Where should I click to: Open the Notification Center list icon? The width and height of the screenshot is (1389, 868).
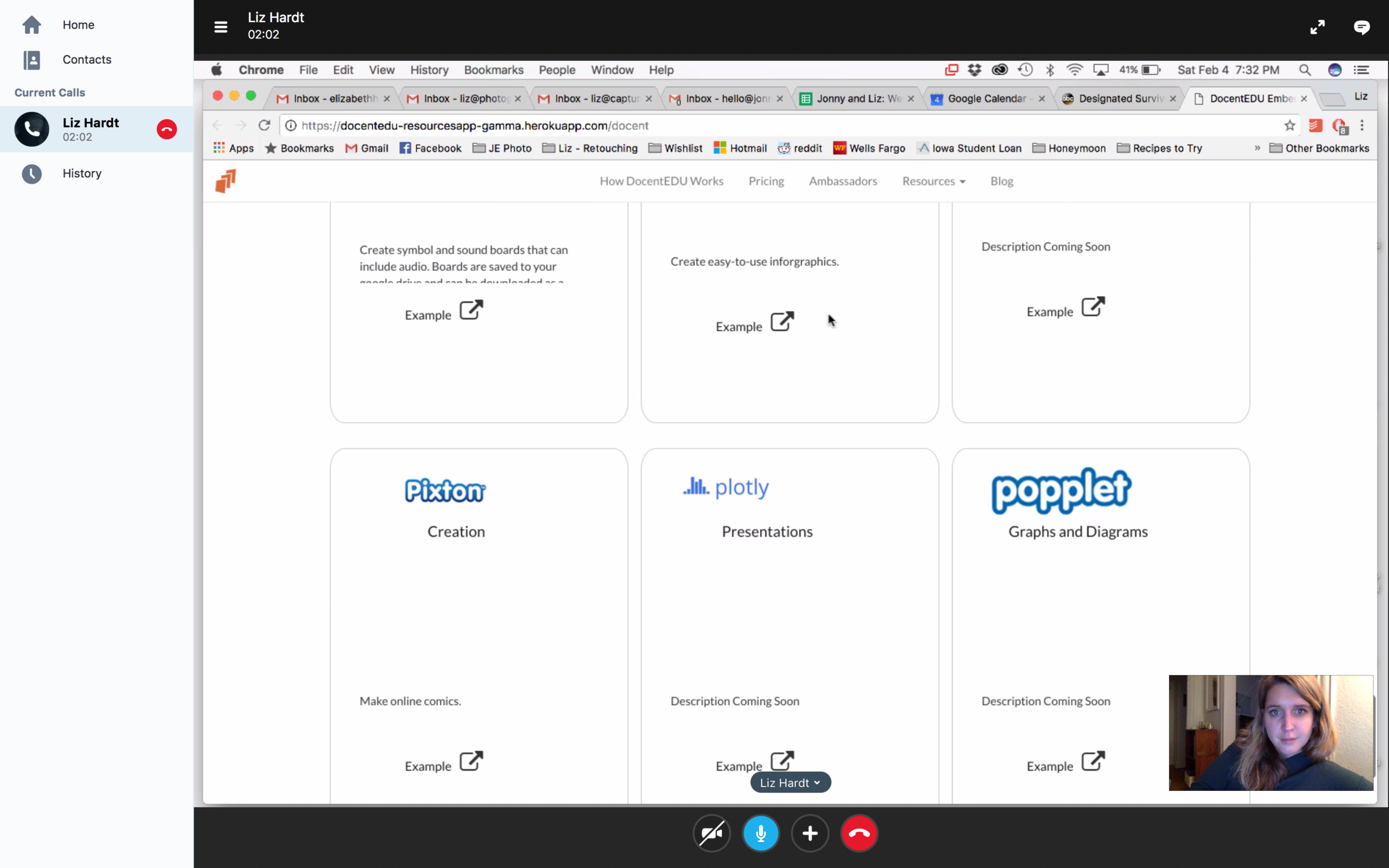pos(1361,70)
